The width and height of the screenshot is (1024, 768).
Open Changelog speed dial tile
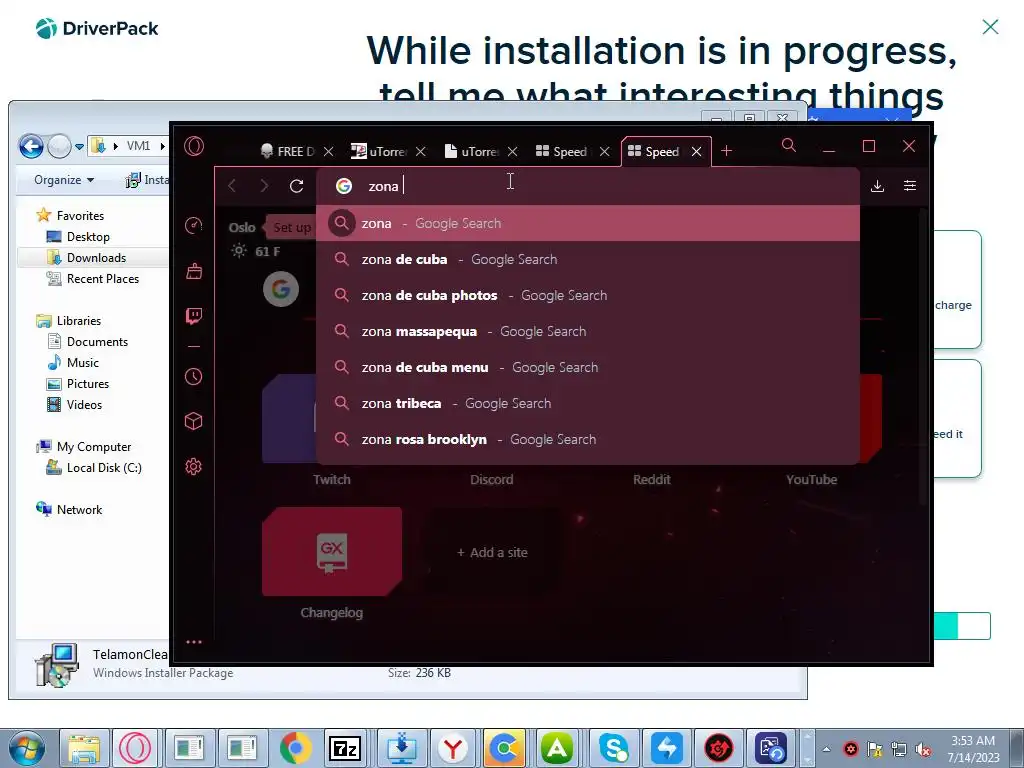coord(332,552)
